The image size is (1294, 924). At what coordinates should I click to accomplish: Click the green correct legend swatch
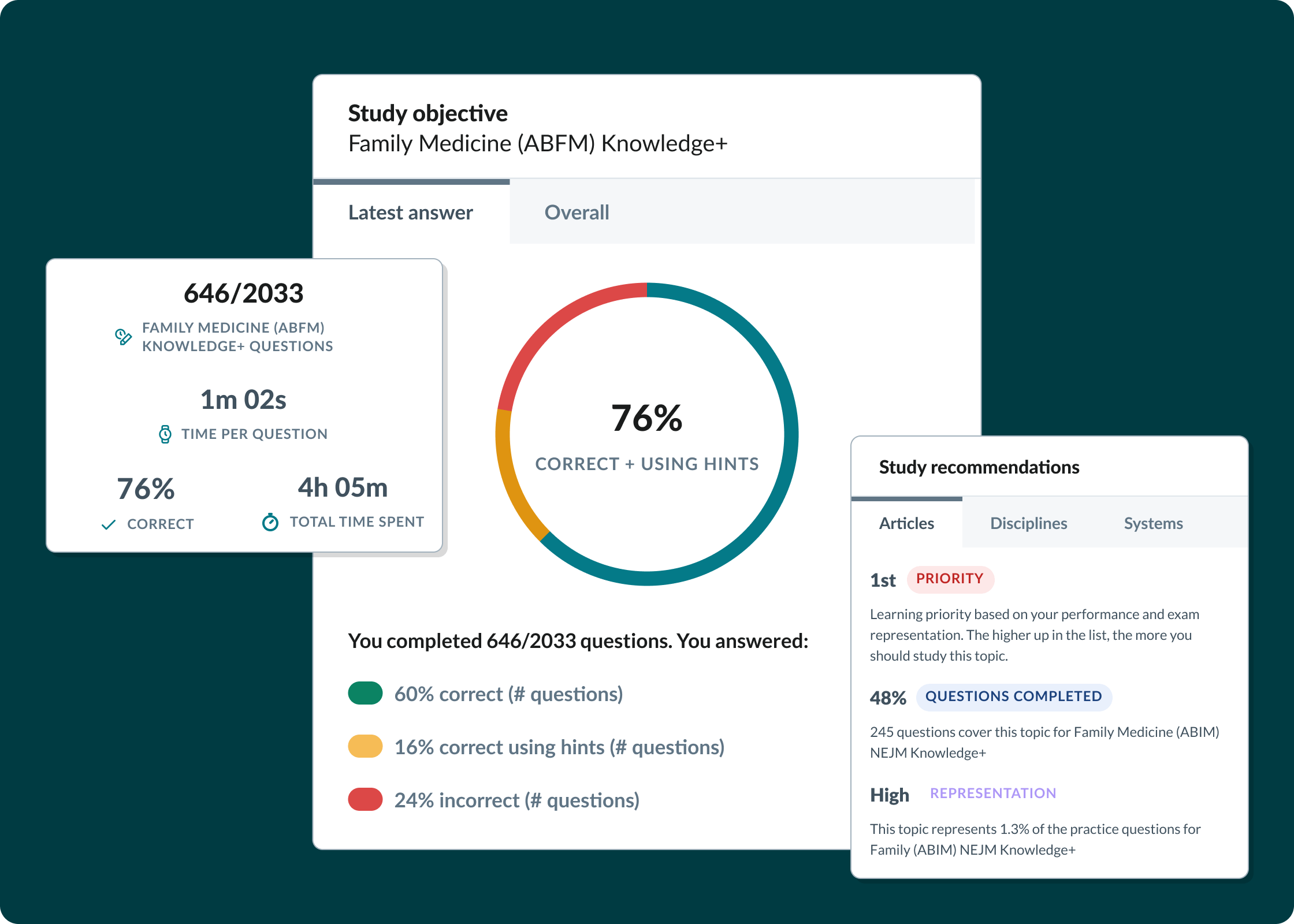click(x=365, y=694)
